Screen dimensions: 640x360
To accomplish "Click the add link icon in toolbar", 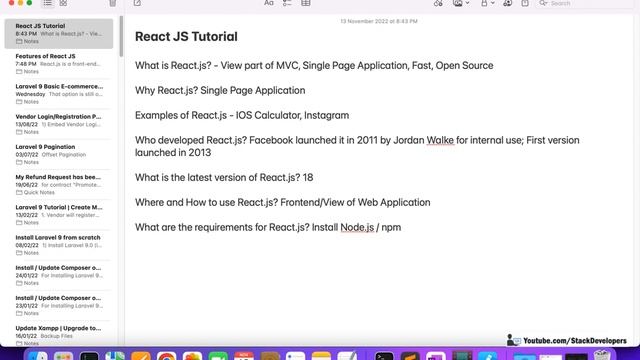I will (x=438, y=3).
